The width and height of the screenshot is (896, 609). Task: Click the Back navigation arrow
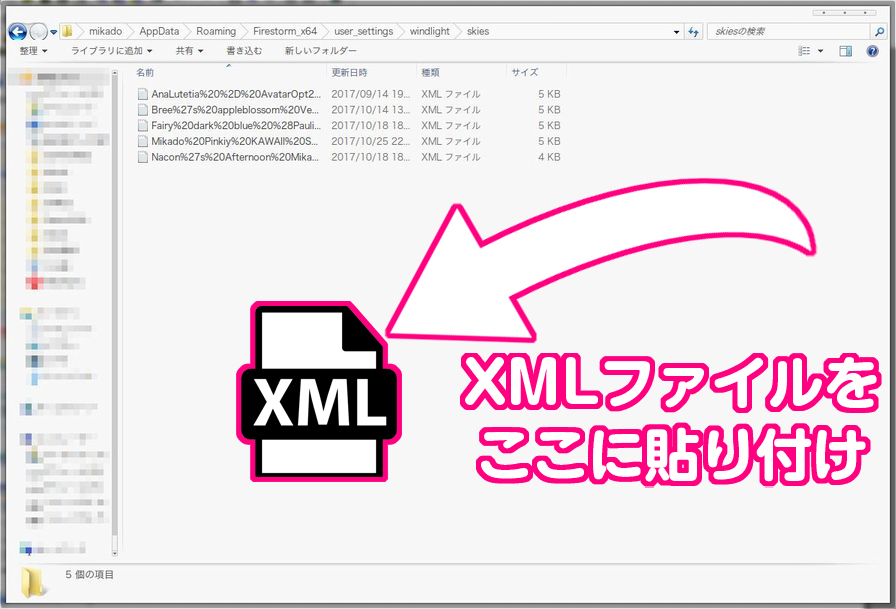(x=16, y=31)
